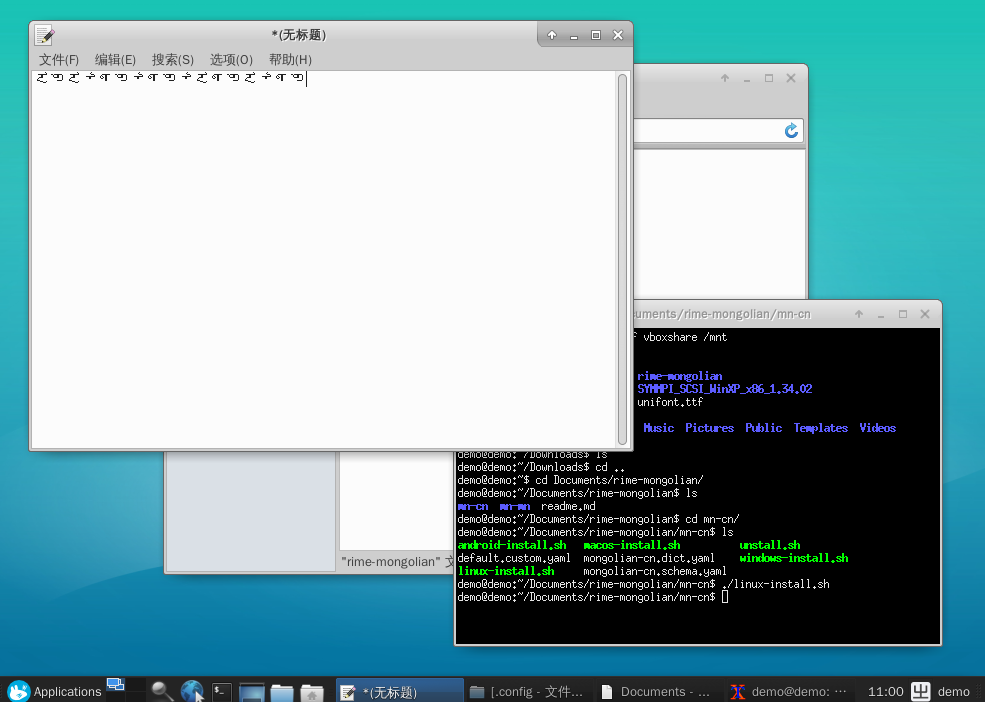Screen dimensions: 985x702
Task: Click android-install.sh in the terminal listing
Action: point(512,545)
